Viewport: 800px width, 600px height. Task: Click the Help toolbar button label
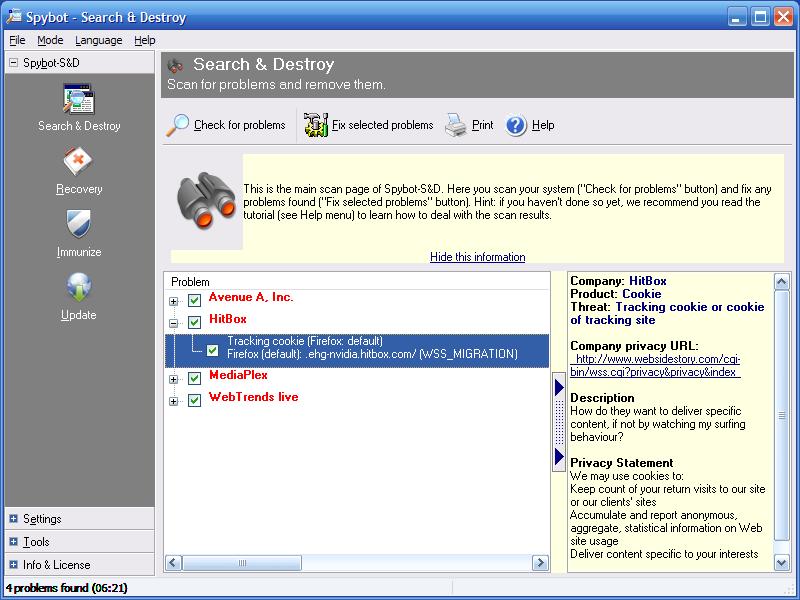point(543,125)
